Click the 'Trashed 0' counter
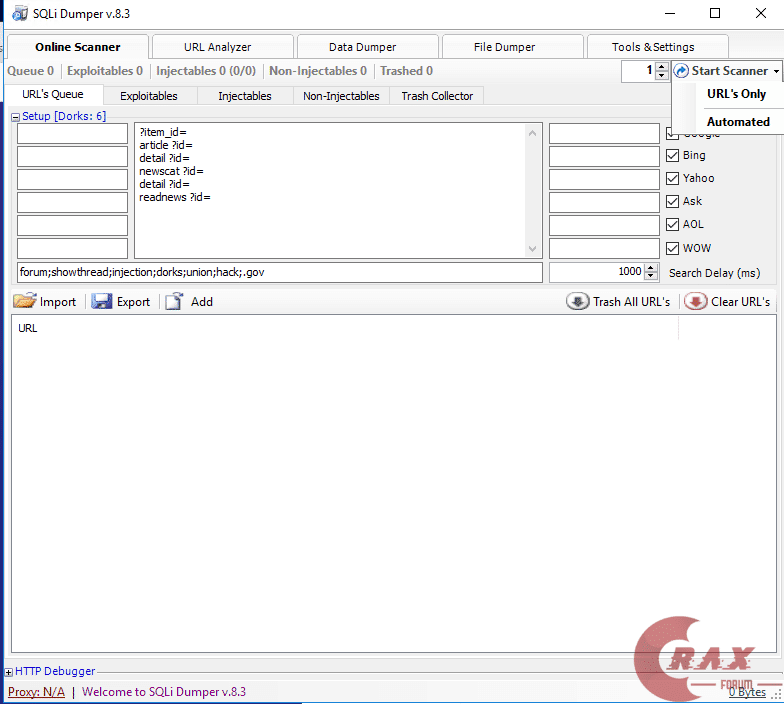Image resolution: width=784 pixels, height=704 pixels. [406, 71]
